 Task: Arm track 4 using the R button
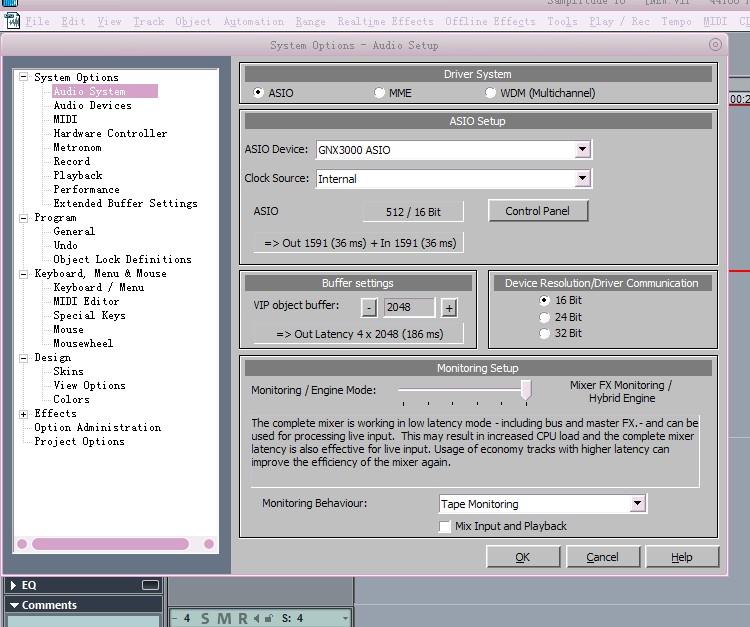point(241,619)
